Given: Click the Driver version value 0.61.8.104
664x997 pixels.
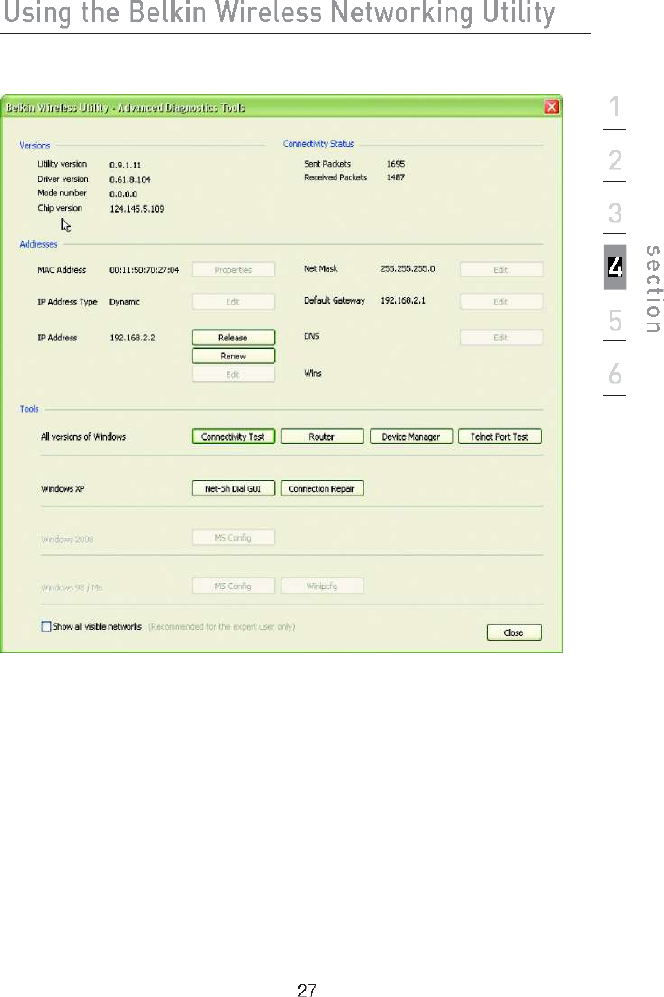Looking at the screenshot, I should pyautogui.click(x=130, y=179).
